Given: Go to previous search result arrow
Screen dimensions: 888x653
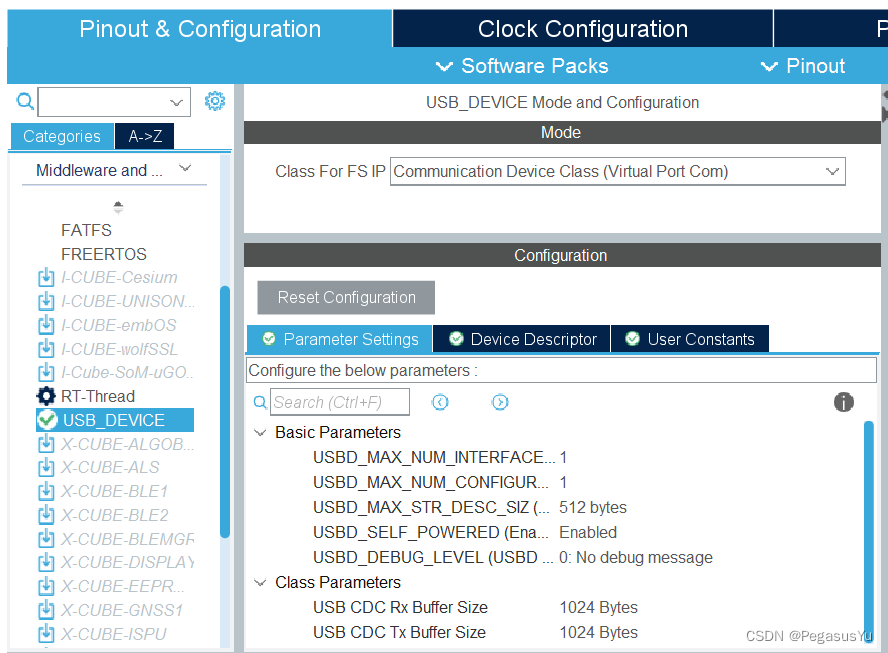Looking at the screenshot, I should pyautogui.click(x=440, y=402).
